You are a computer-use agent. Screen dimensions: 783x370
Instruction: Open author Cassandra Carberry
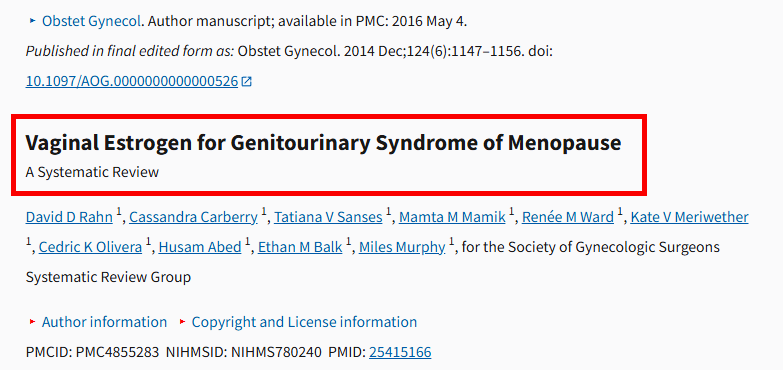click(193, 217)
